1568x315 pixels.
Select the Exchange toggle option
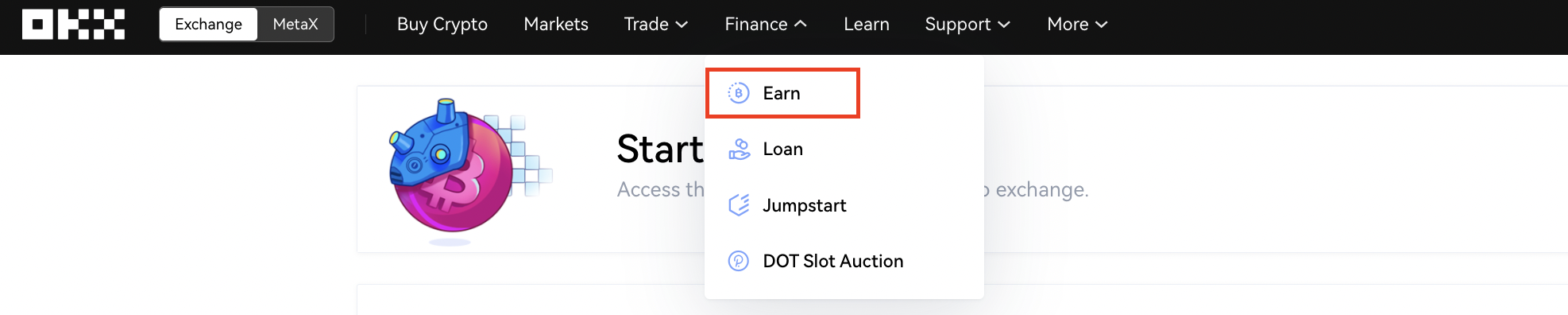pos(208,24)
